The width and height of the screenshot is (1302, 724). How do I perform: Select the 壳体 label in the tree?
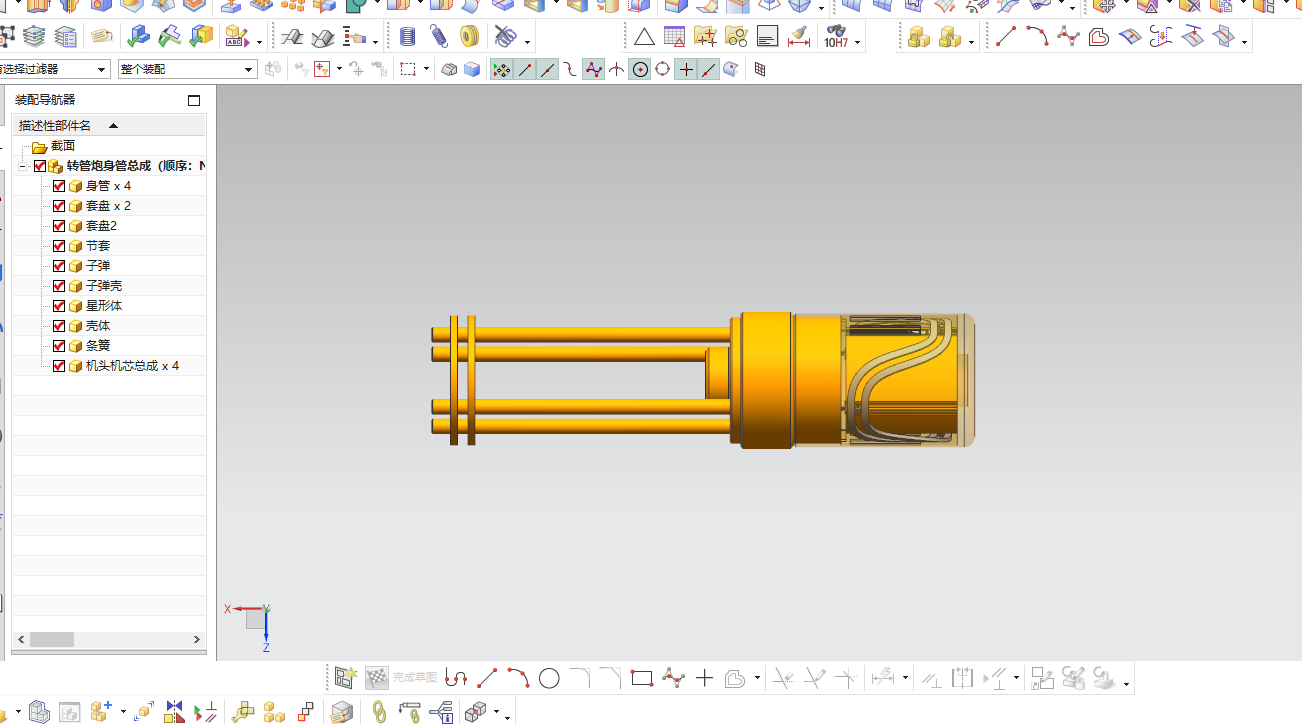98,326
